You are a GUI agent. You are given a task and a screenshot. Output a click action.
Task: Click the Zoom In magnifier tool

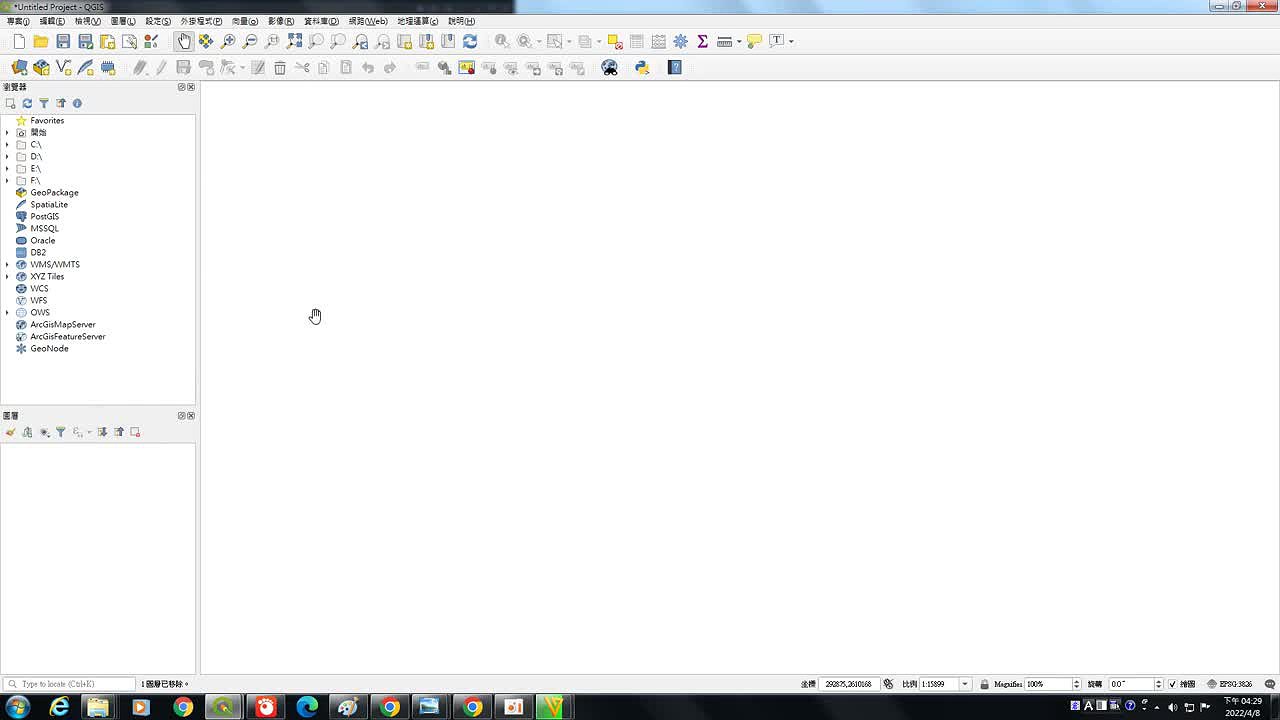click(x=228, y=41)
